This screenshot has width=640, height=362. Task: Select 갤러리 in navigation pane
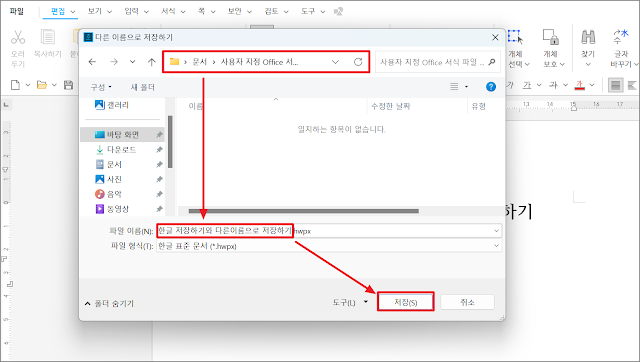[x=118, y=105]
